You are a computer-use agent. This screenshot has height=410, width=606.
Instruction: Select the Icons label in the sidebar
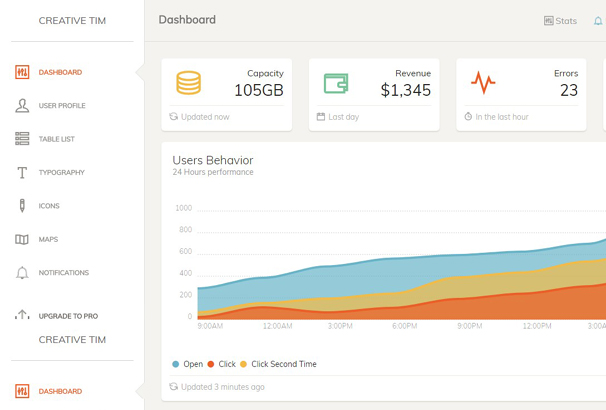click(x=49, y=206)
